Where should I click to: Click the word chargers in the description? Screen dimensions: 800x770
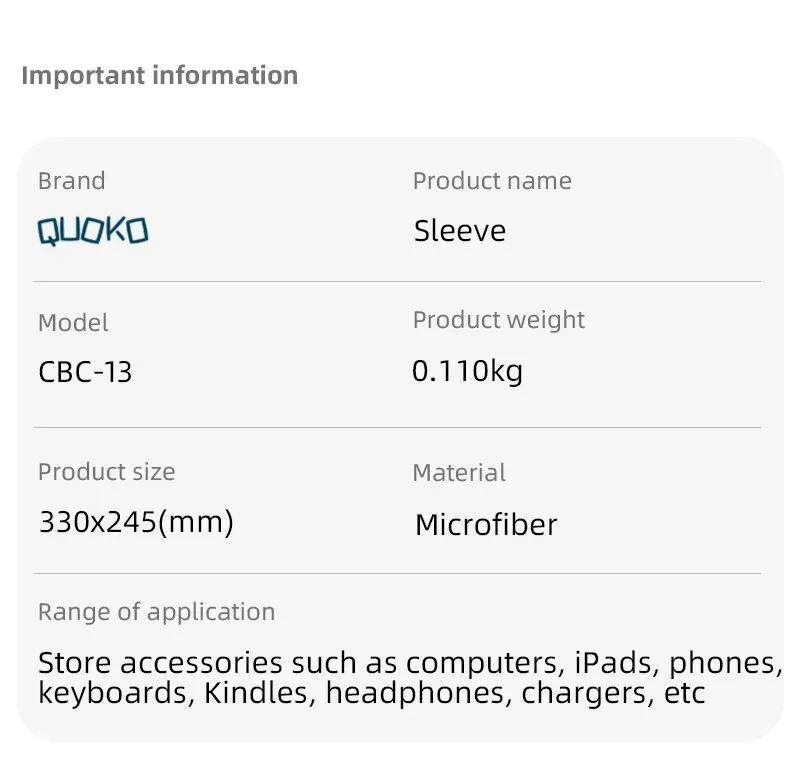coord(589,693)
